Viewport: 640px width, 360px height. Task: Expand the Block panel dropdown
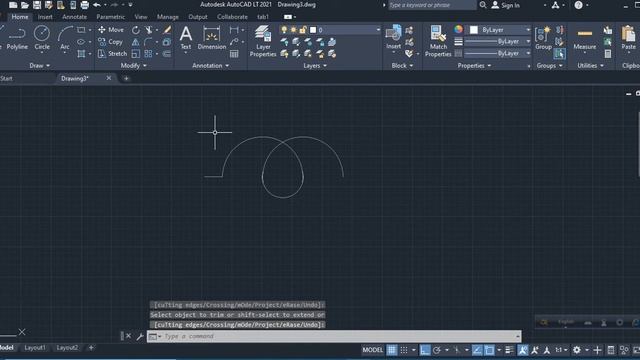[402, 65]
